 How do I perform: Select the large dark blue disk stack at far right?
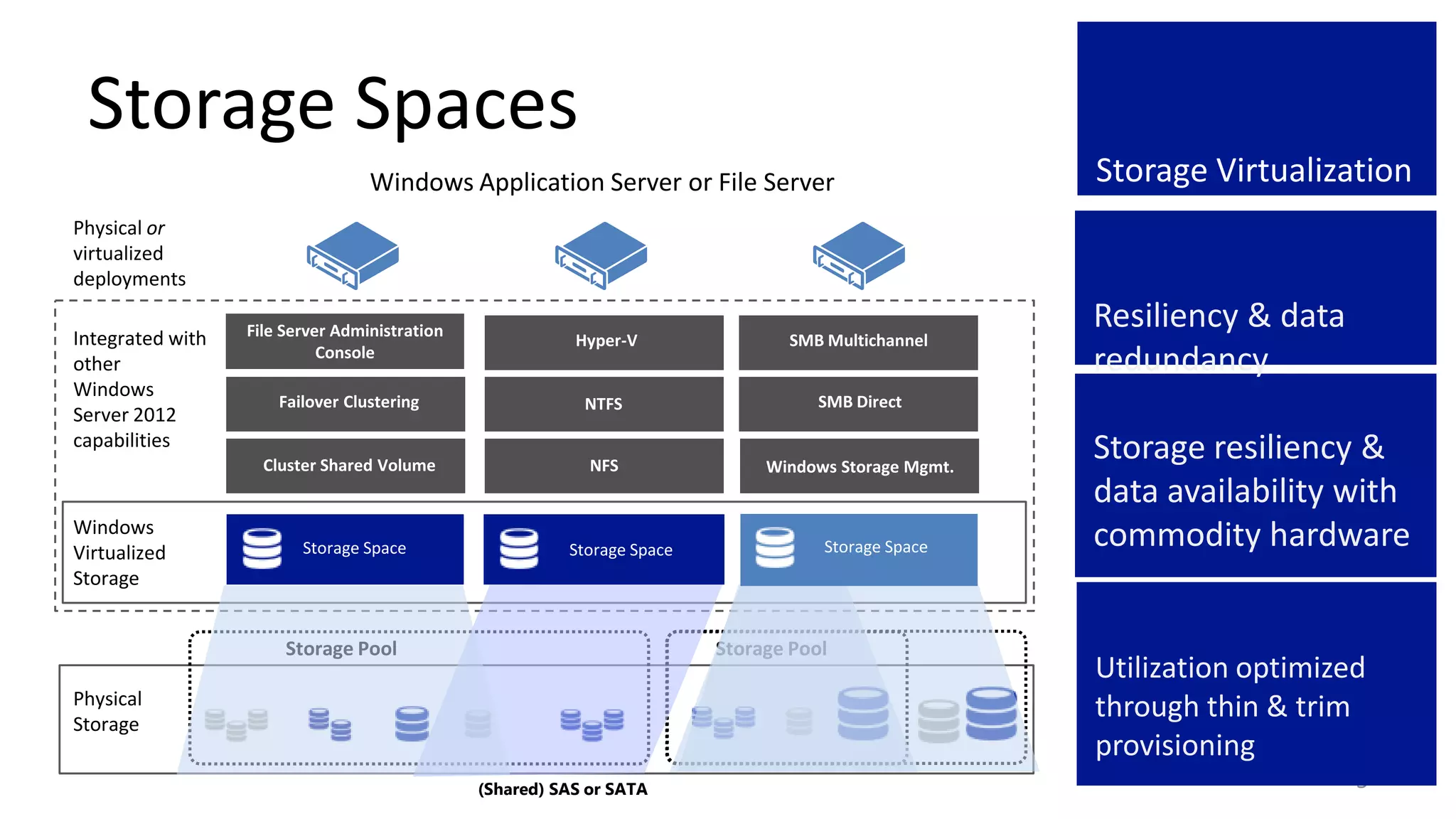[x=992, y=714]
